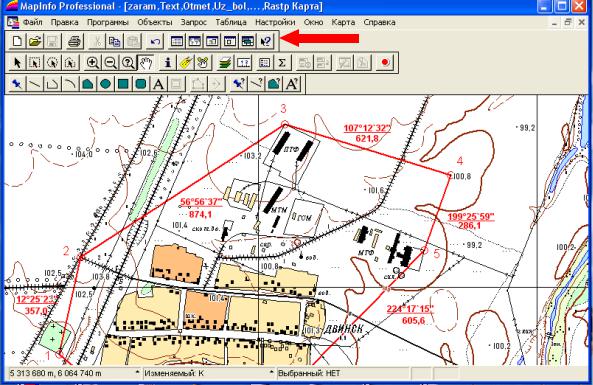This screenshot has width=593, height=385.
Task: Activate the Zoom-in magnifier tool
Action: [x=93, y=62]
